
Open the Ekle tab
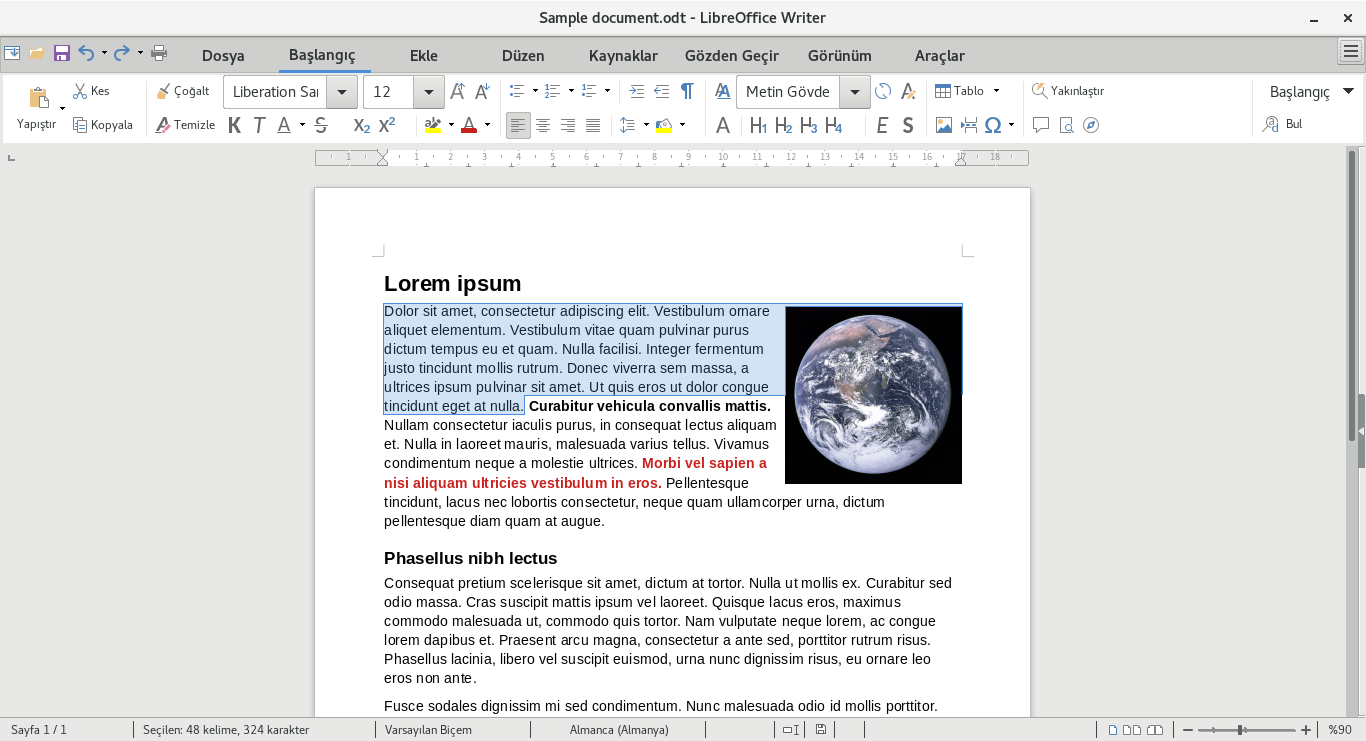click(424, 56)
